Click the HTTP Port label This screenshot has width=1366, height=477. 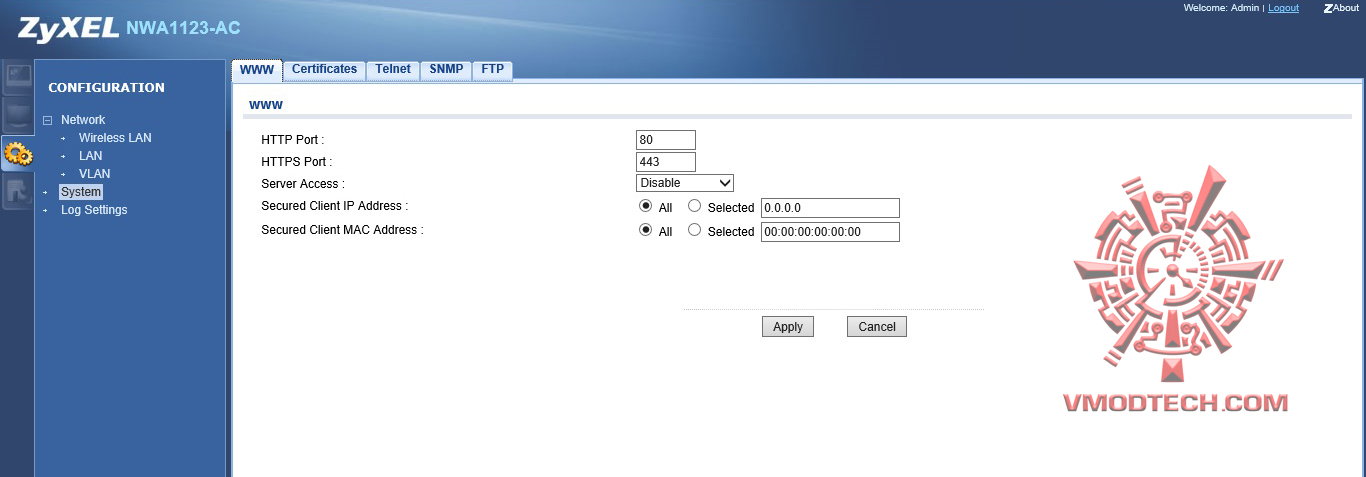point(292,140)
